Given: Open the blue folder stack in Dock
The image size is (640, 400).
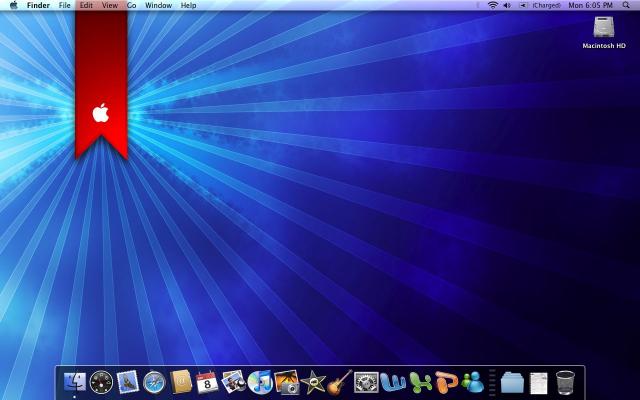Looking at the screenshot, I should coord(512,383).
